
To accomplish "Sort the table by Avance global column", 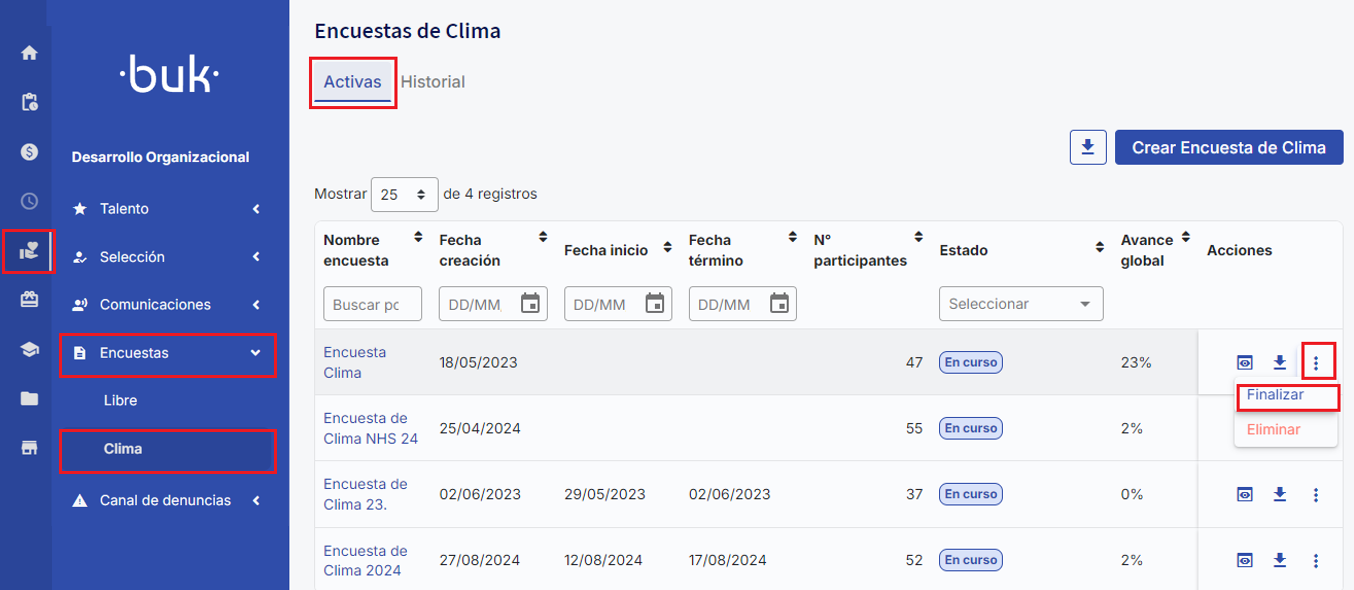I will coord(1185,238).
